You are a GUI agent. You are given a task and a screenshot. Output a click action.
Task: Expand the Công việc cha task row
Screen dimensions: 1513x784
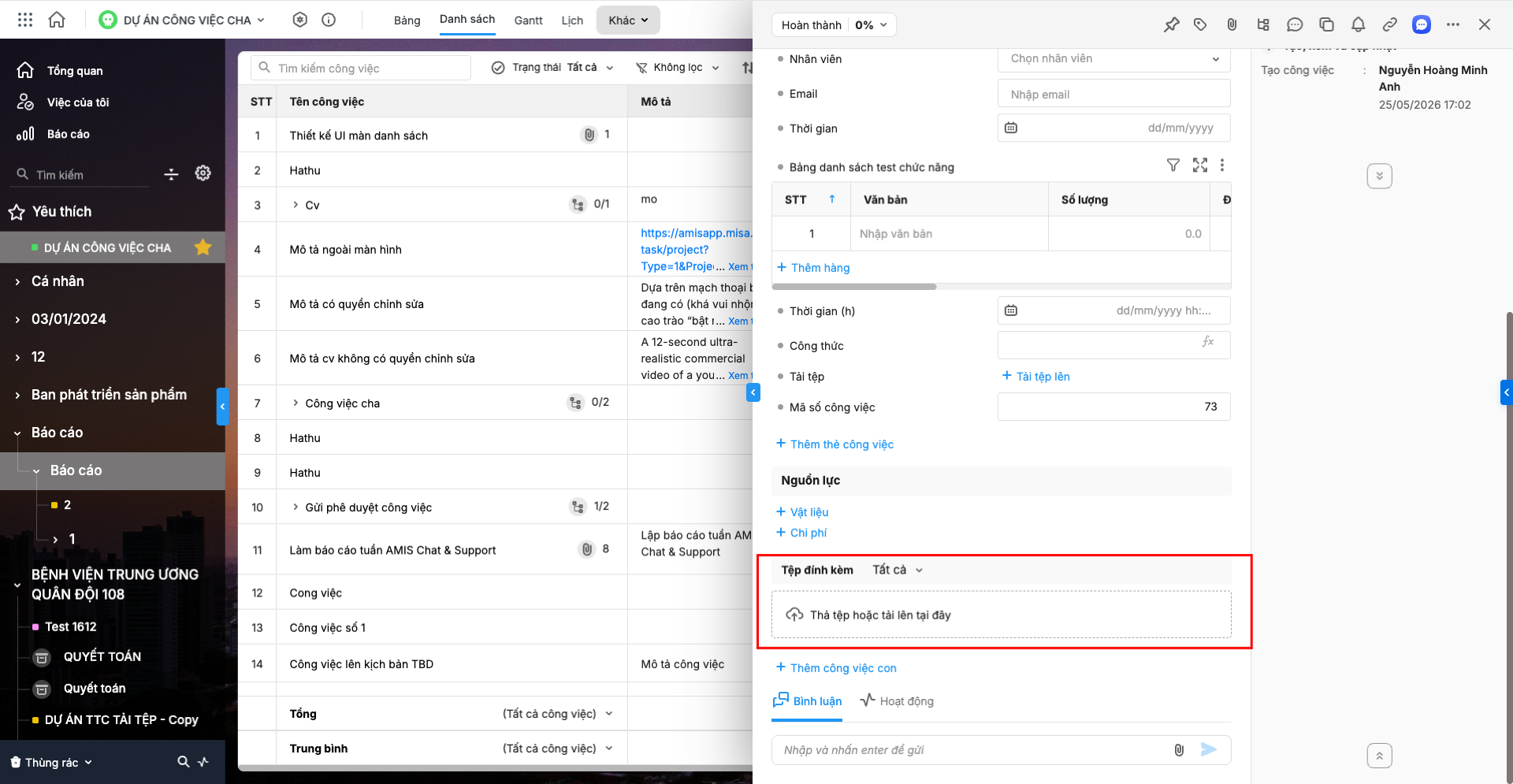(x=296, y=403)
